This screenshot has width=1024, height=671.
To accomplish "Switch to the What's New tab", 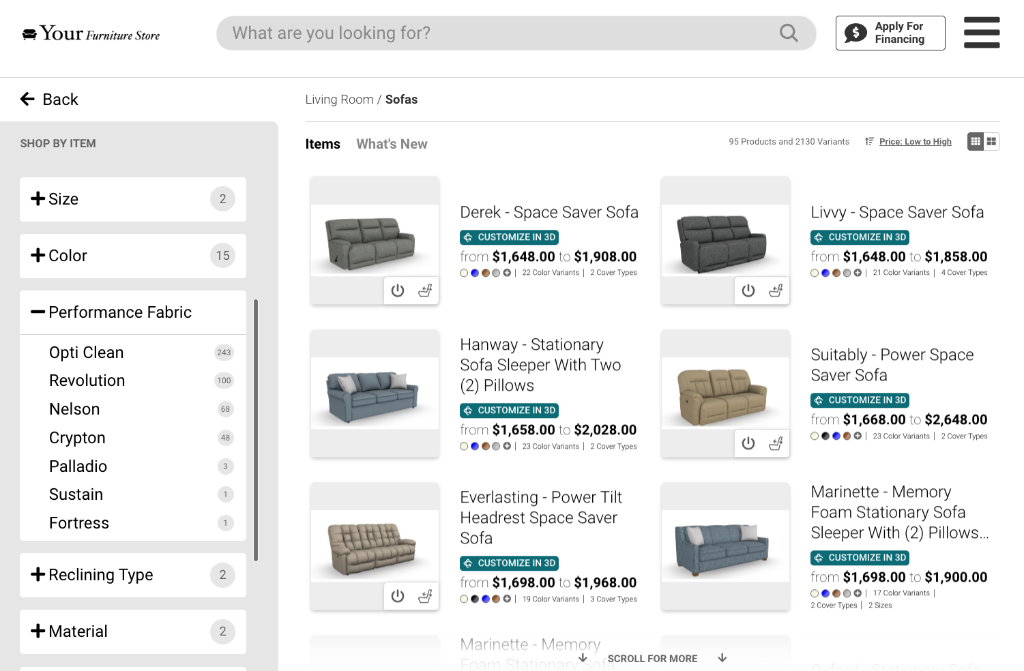I will [392, 144].
